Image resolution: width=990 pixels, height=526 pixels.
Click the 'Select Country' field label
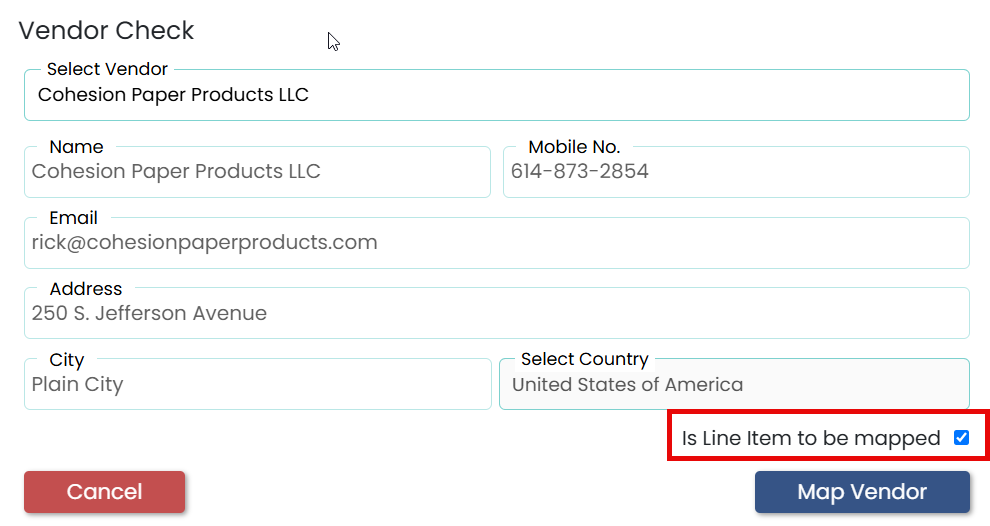point(585,359)
